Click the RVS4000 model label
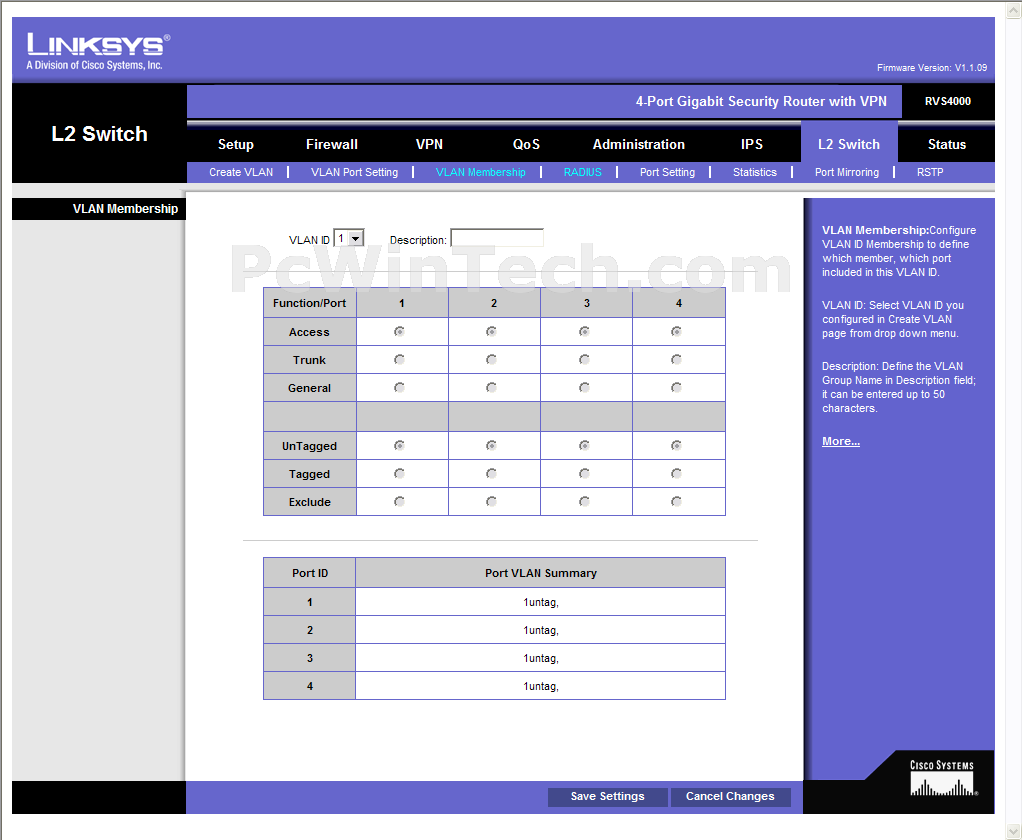1022x840 pixels. (x=948, y=102)
